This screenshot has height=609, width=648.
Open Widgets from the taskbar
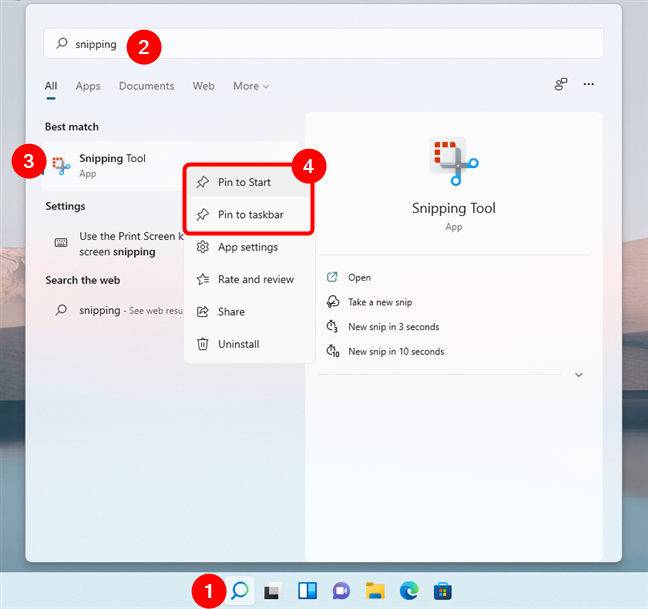pyautogui.click(x=307, y=592)
